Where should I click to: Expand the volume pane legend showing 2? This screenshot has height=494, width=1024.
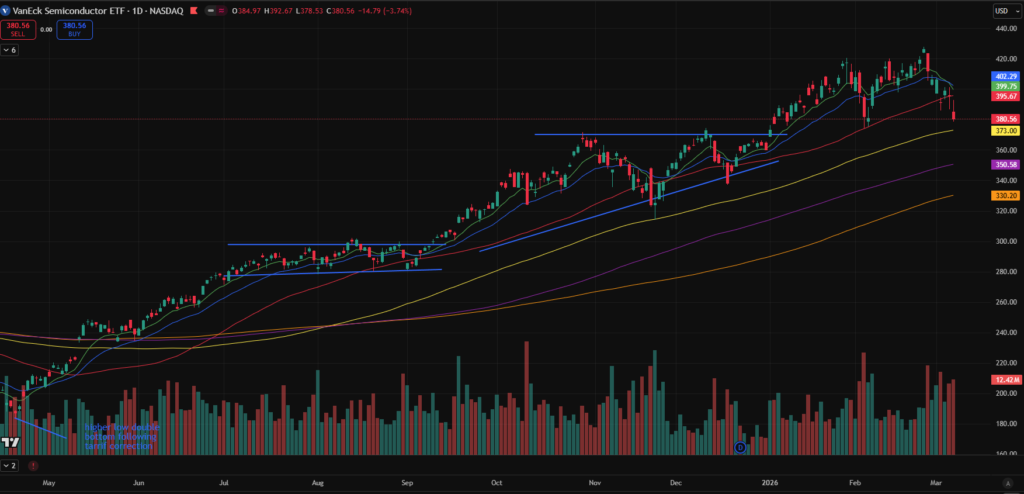(11, 465)
